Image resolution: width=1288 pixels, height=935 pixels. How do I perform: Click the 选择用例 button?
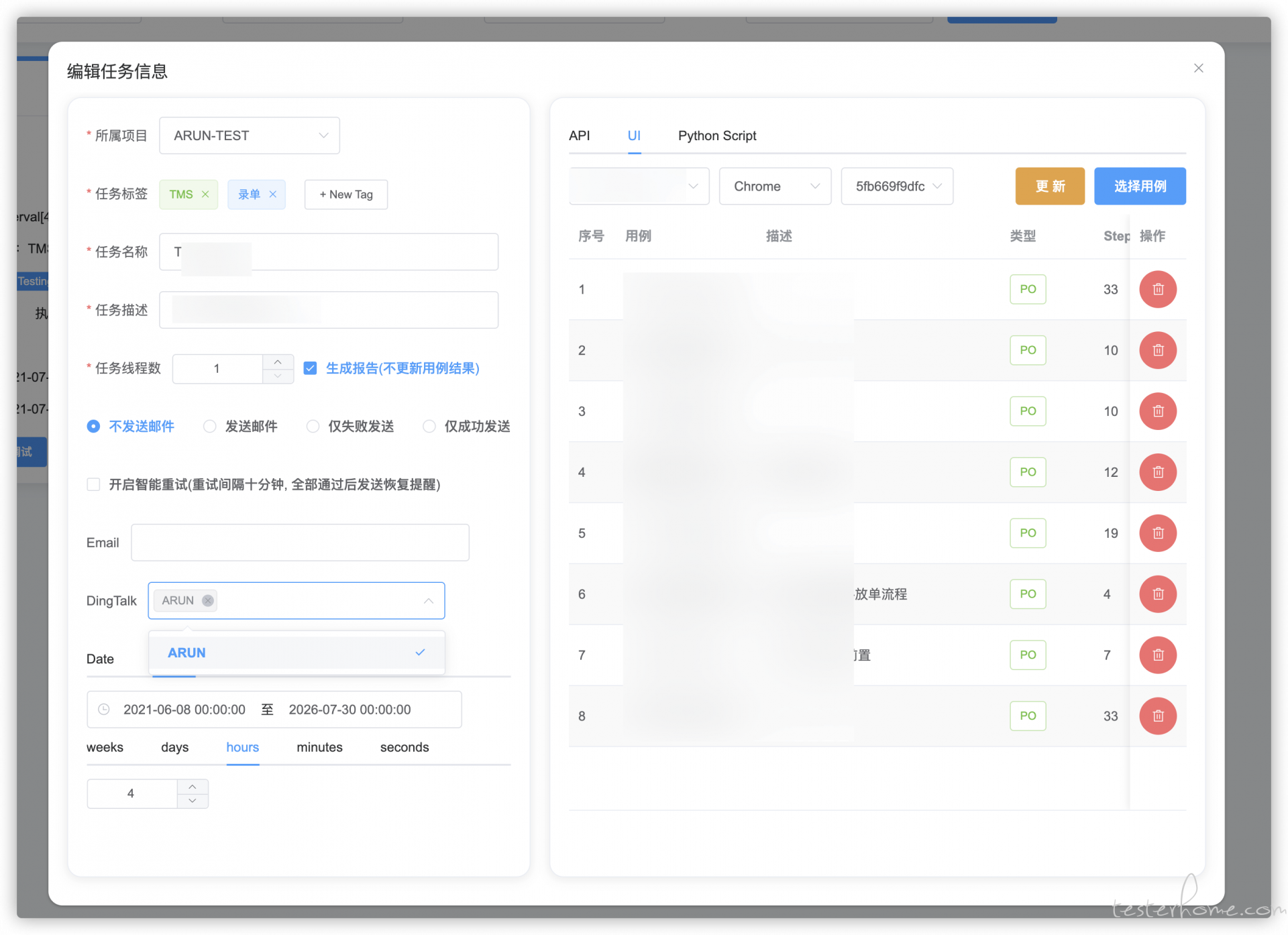[1140, 186]
